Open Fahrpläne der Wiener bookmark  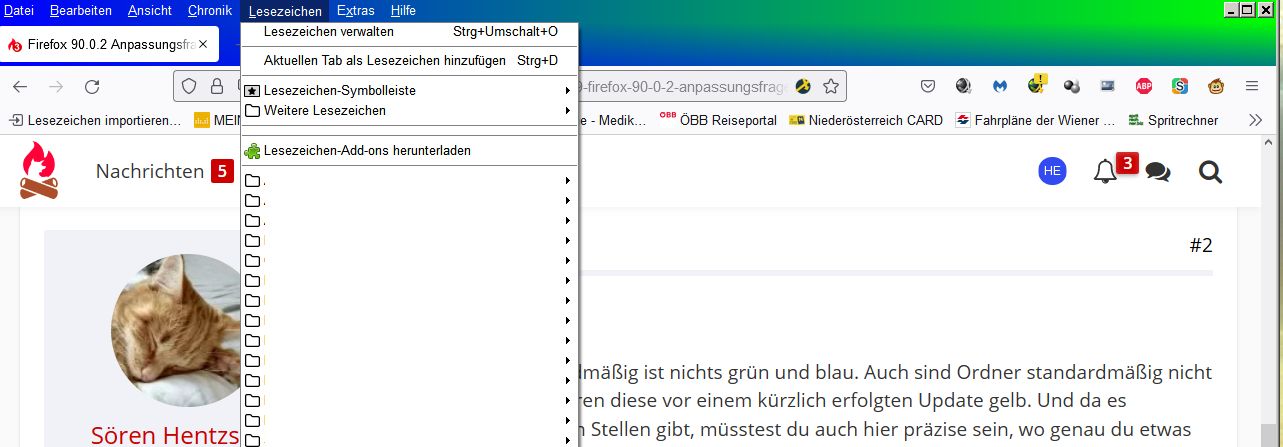(1035, 120)
